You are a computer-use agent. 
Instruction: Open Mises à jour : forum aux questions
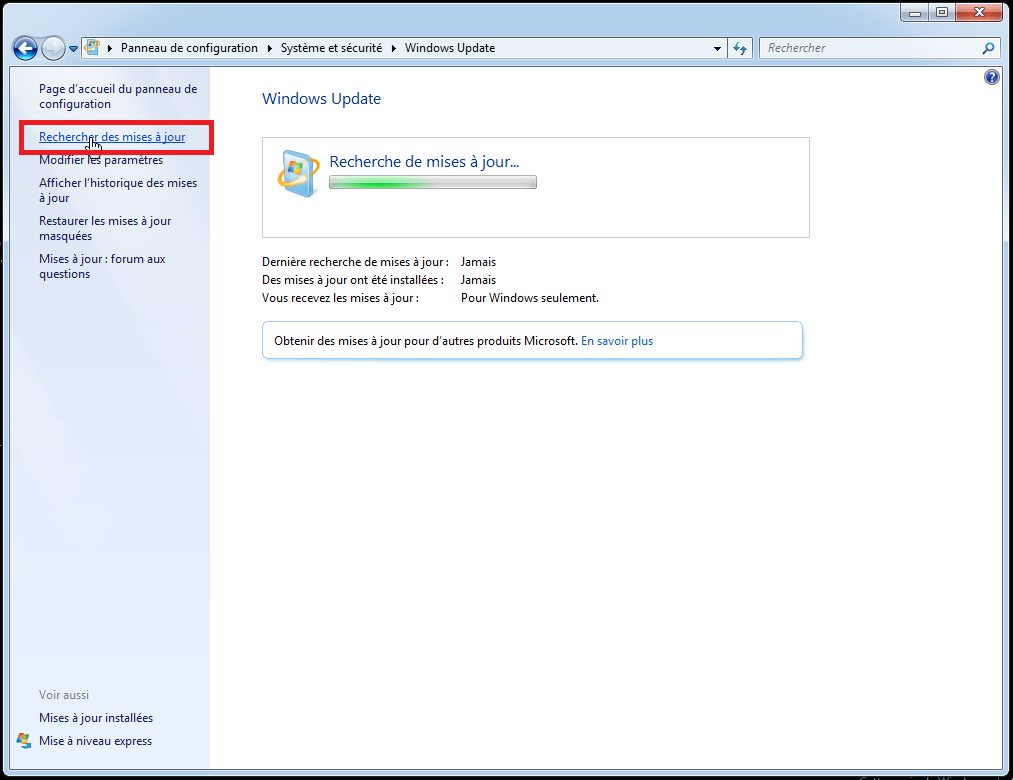point(102,266)
